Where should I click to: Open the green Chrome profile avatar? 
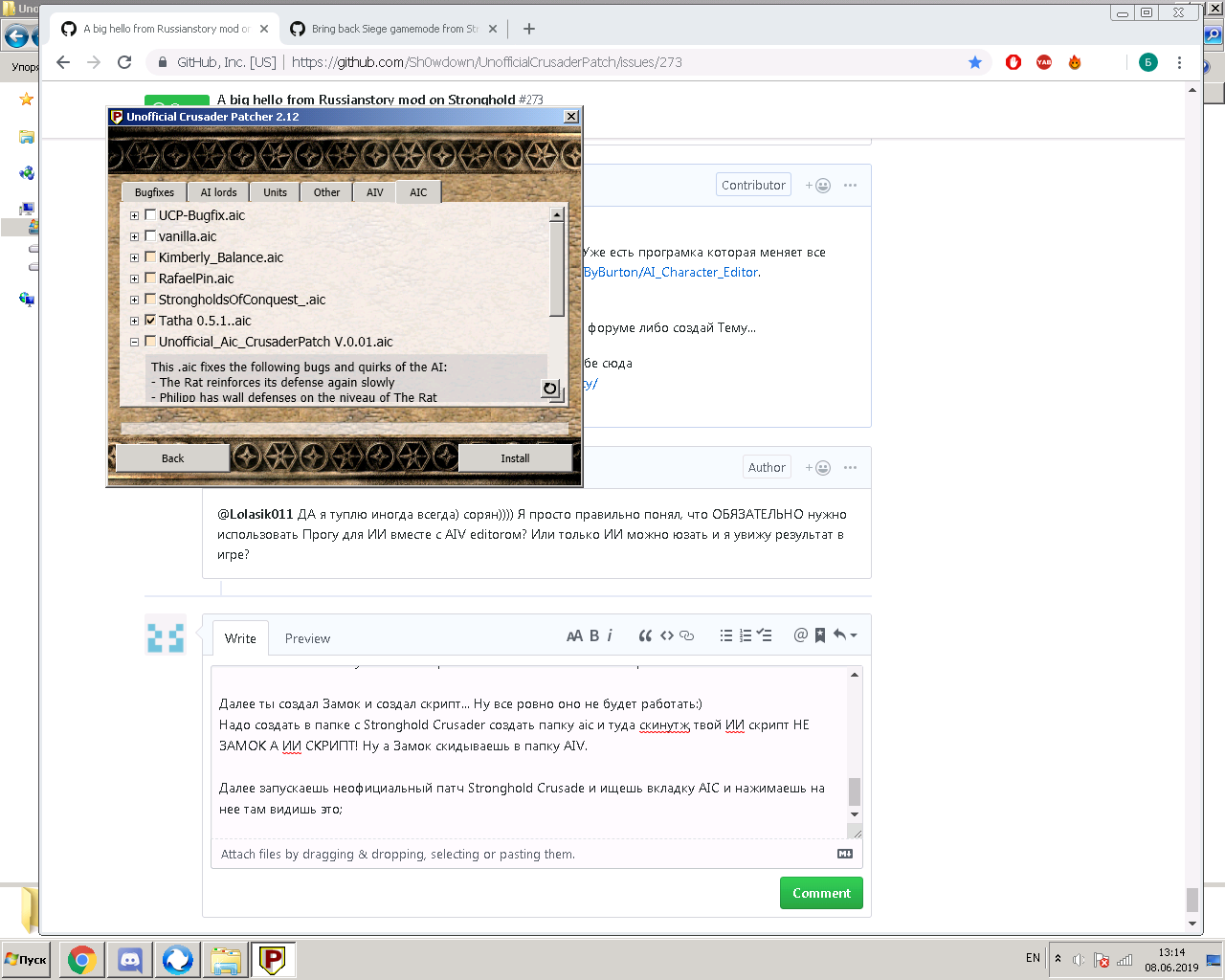pyautogui.click(x=1148, y=62)
